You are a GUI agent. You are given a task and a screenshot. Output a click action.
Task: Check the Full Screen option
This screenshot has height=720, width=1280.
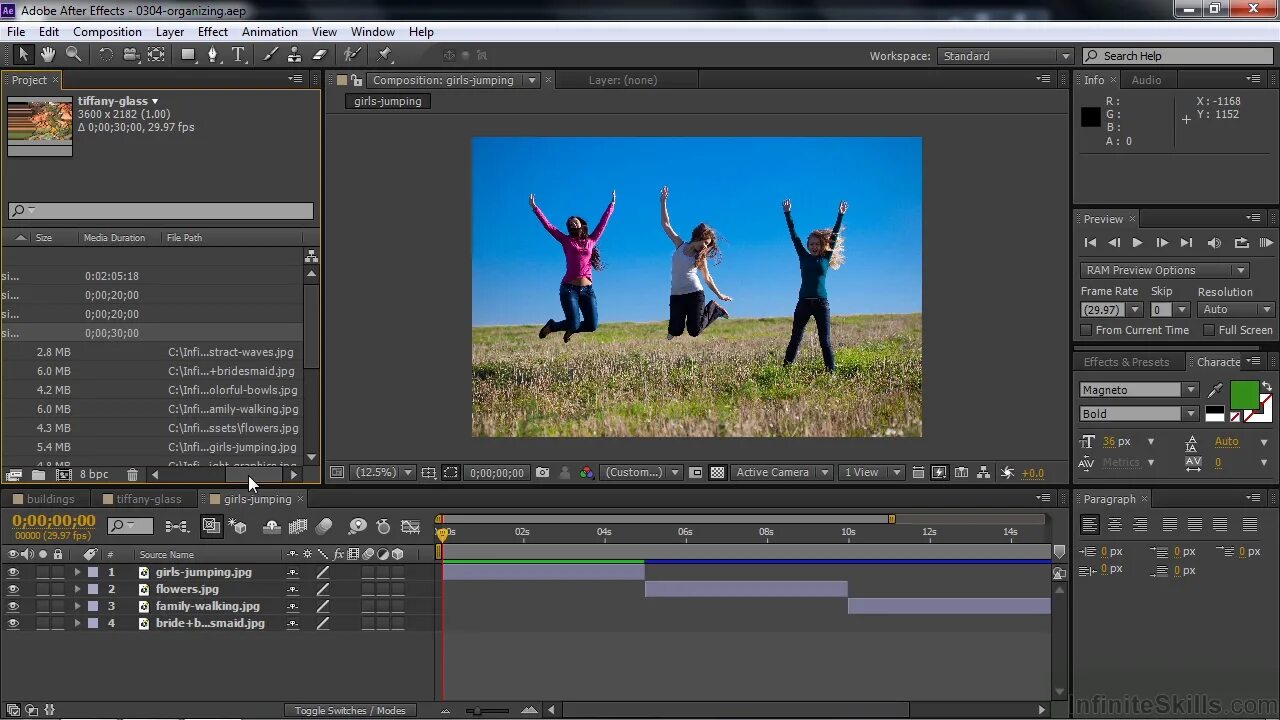point(1209,330)
